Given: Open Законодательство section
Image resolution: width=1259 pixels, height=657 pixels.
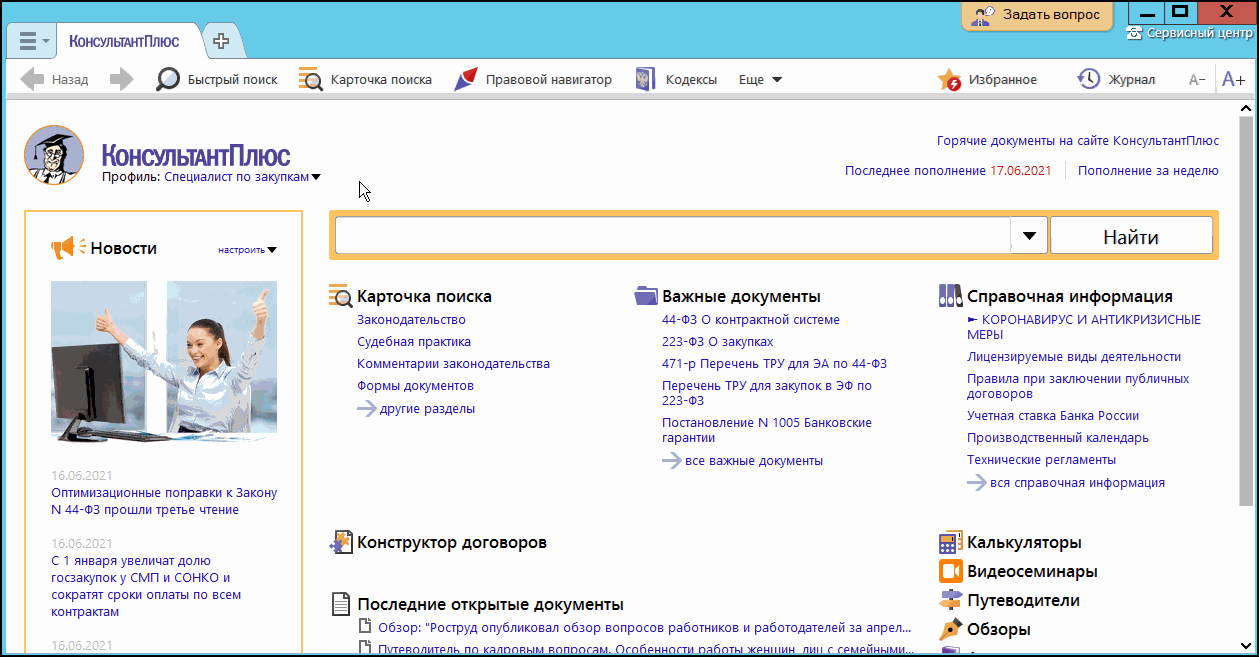Looking at the screenshot, I should coord(411,320).
